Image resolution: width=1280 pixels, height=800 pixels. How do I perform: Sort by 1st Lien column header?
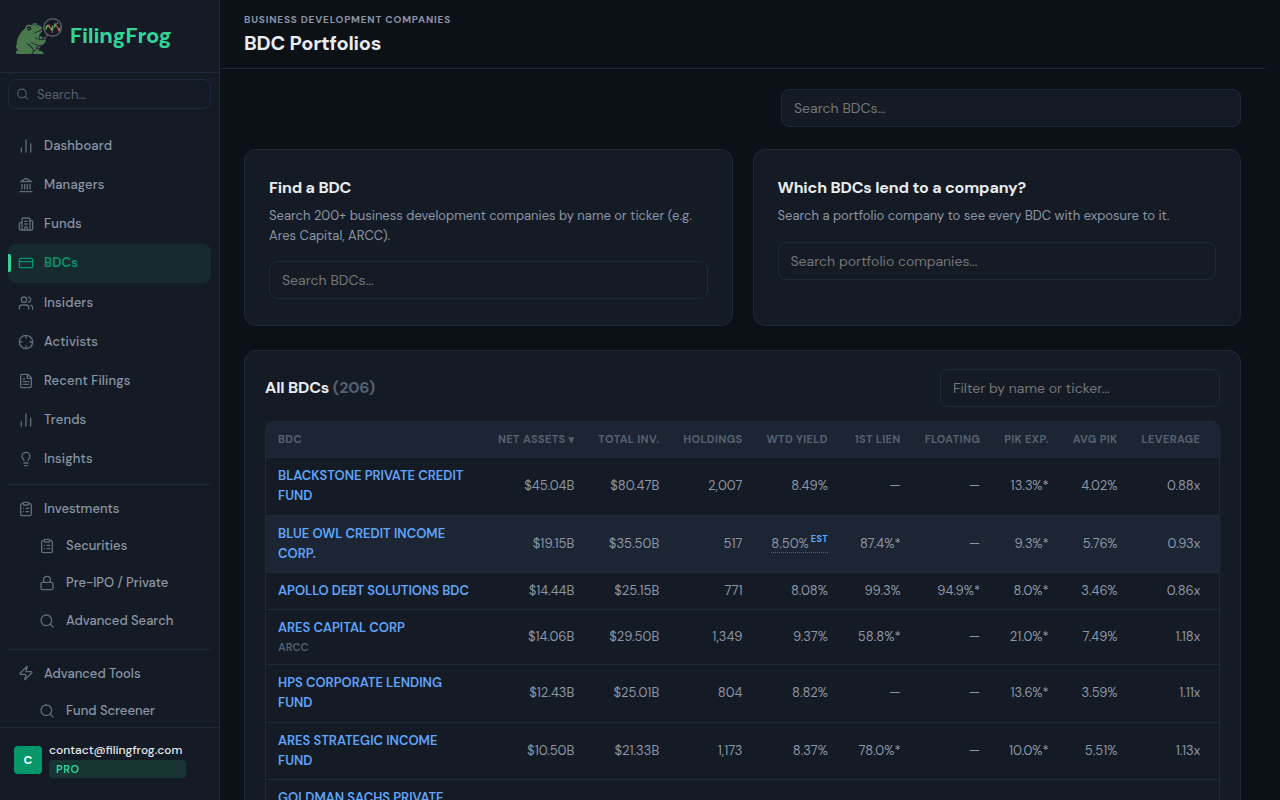click(877, 439)
